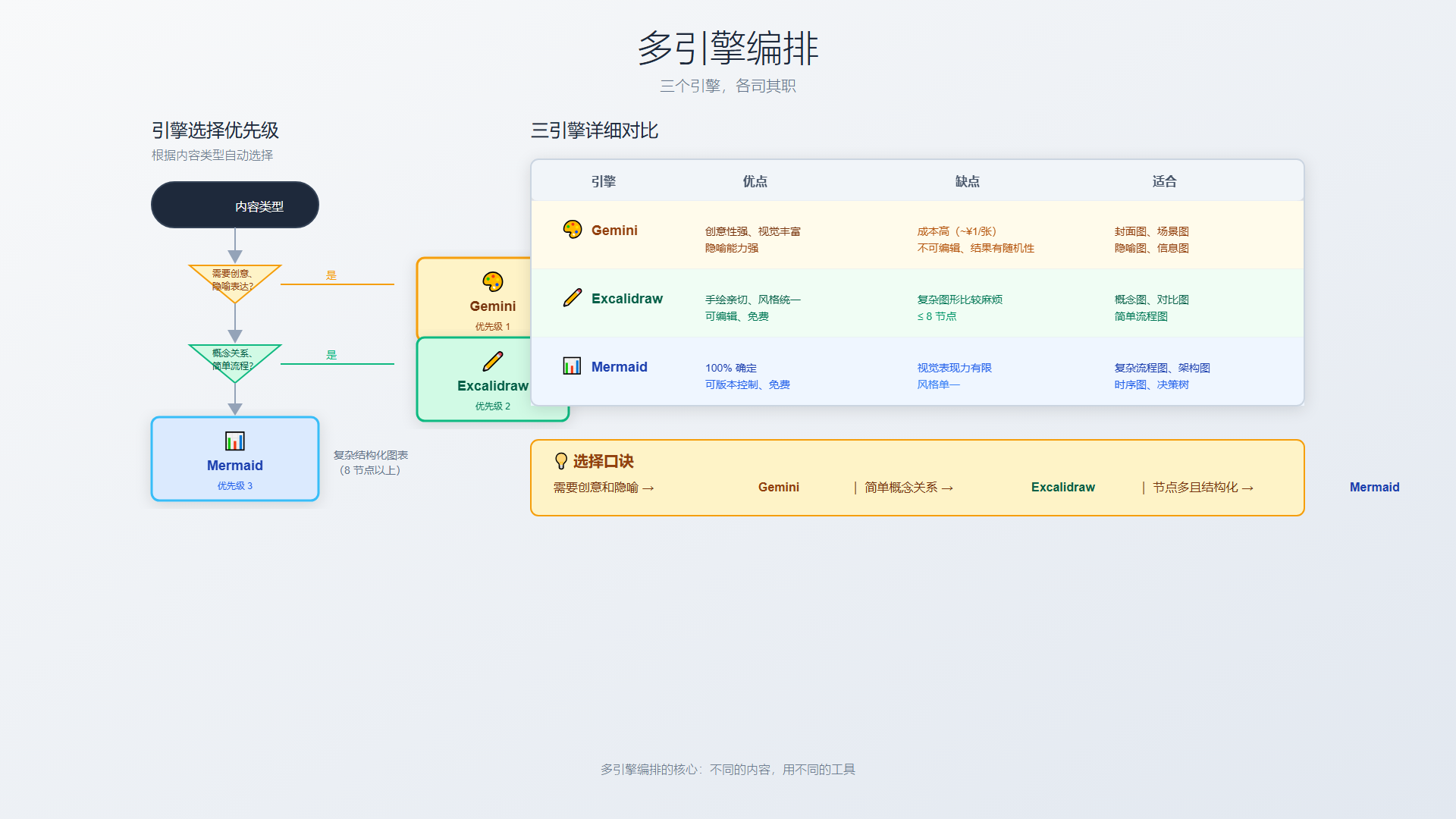The image size is (1456, 819).
Task: Click the 选择口诀 heading
Action: [604, 461]
